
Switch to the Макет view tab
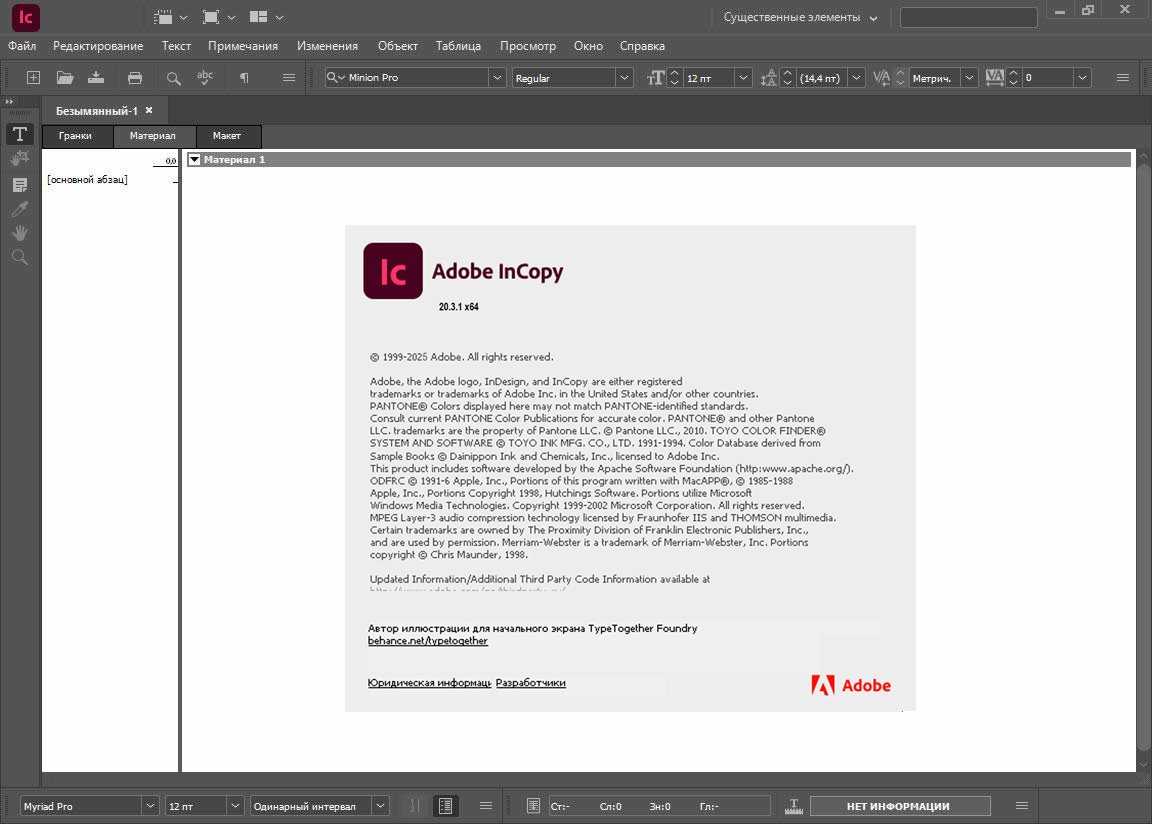click(227, 136)
